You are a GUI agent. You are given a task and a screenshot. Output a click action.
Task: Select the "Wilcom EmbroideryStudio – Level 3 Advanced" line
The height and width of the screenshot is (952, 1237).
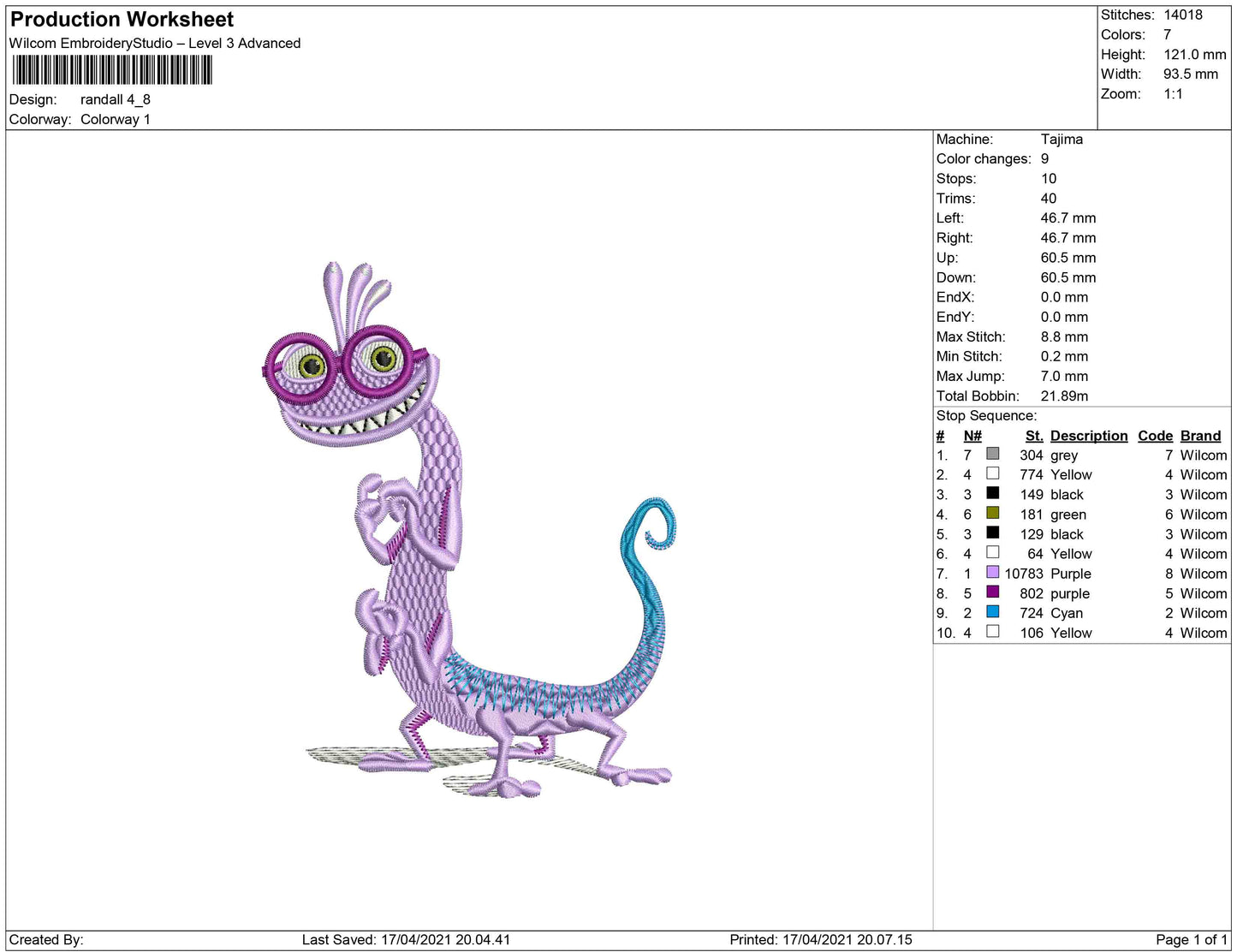click(155, 43)
